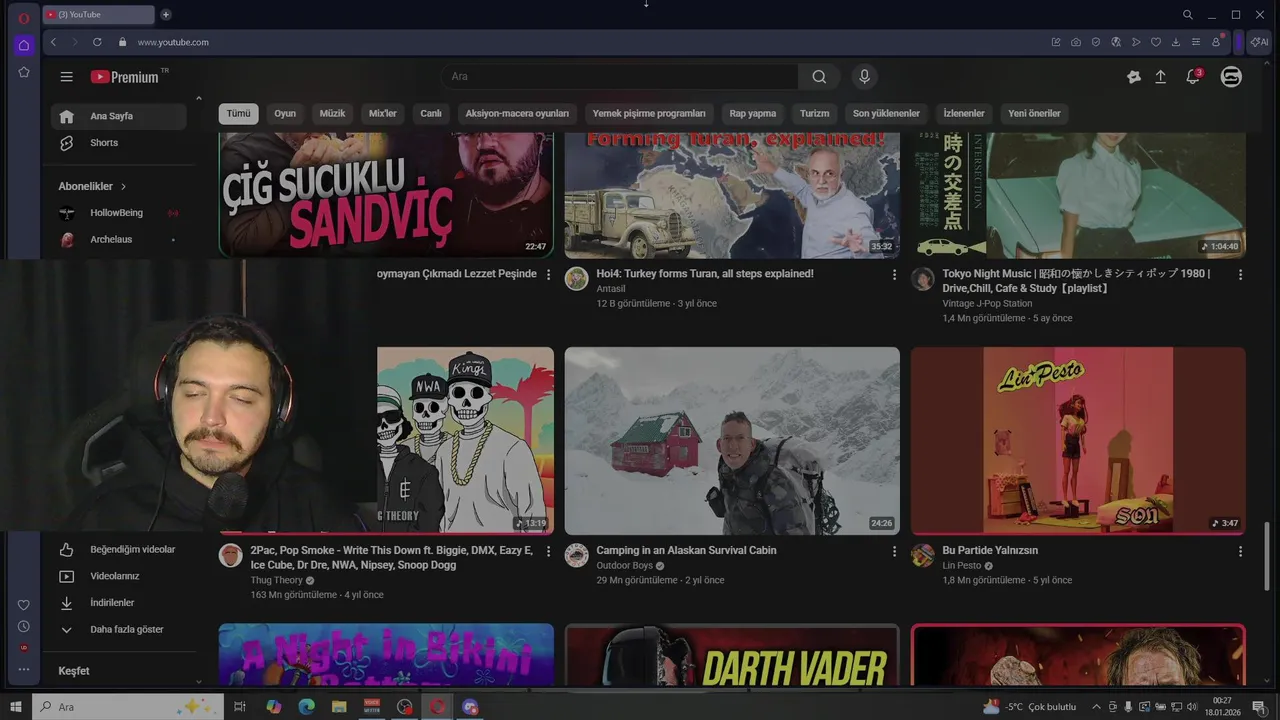Select the Son yüklenenler chip
The width and height of the screenshot is (1280, 720).
click(886, 114)
